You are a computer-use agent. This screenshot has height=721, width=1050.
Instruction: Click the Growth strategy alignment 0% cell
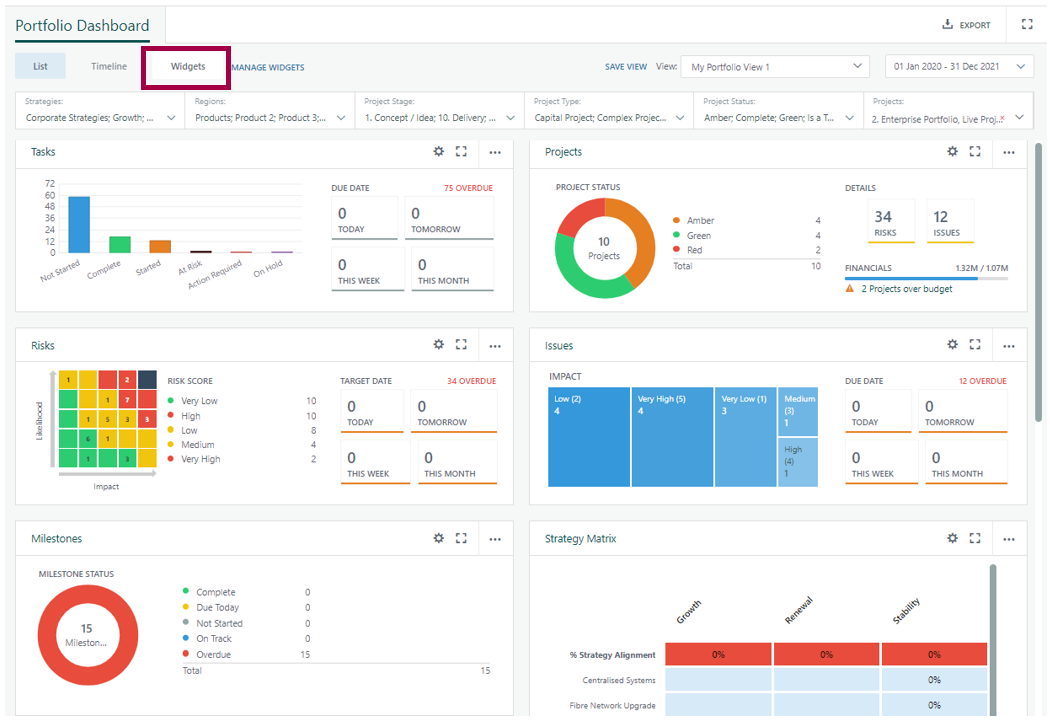tap(718, 654)
